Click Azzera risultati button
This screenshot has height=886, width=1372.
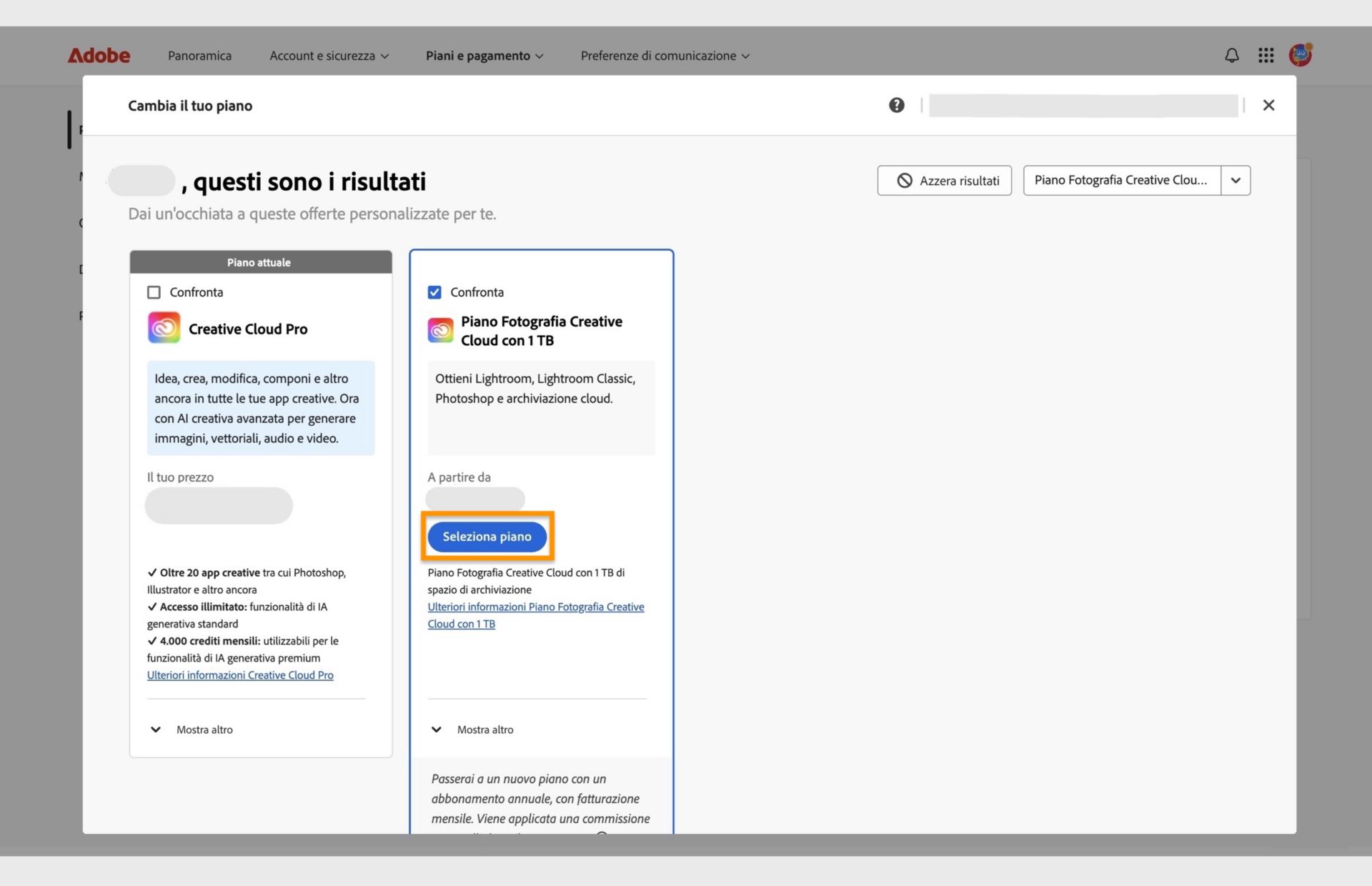(944, 181)
